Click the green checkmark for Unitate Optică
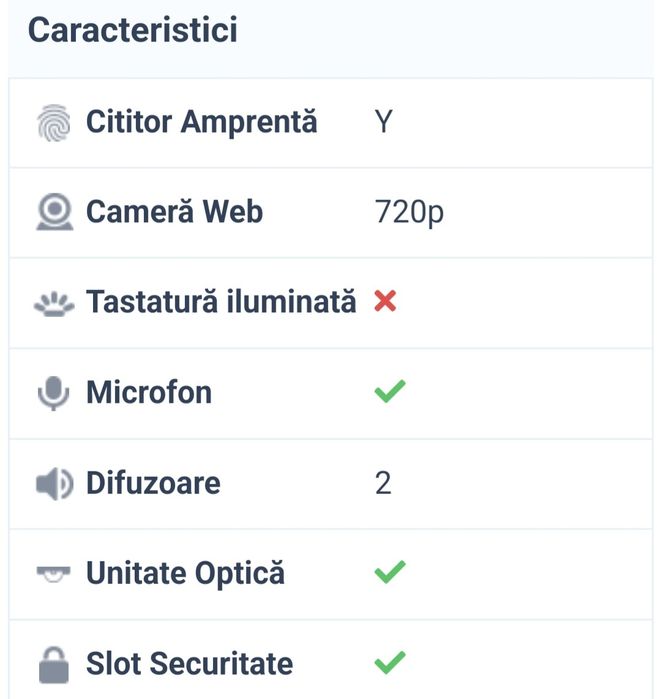The height and width of the screenshot is (699, 657). 389,573
